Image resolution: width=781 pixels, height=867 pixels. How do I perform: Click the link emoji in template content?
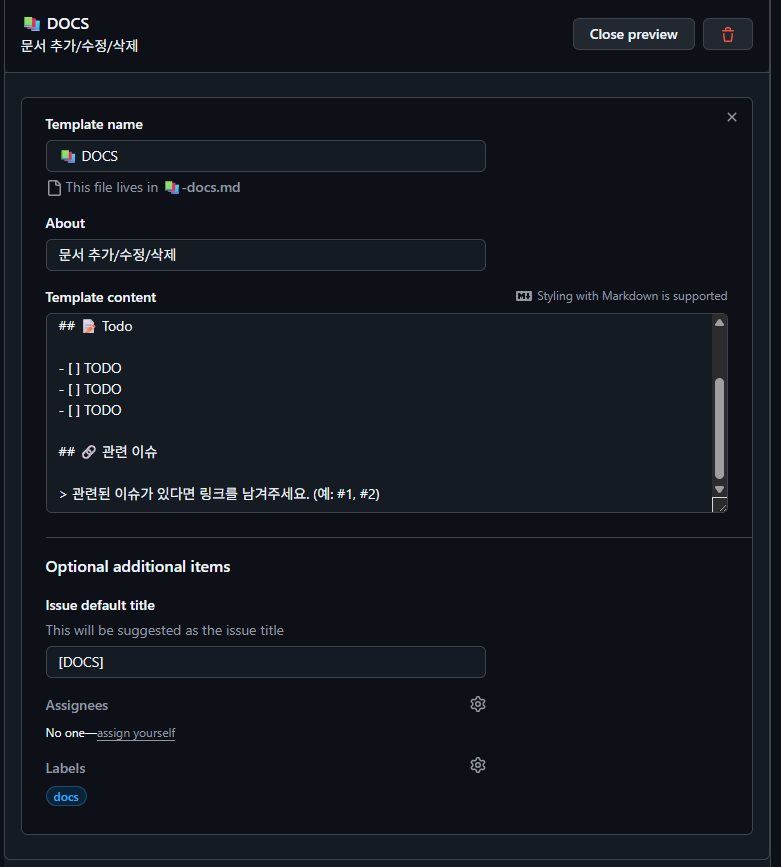[x=88, y=452]
